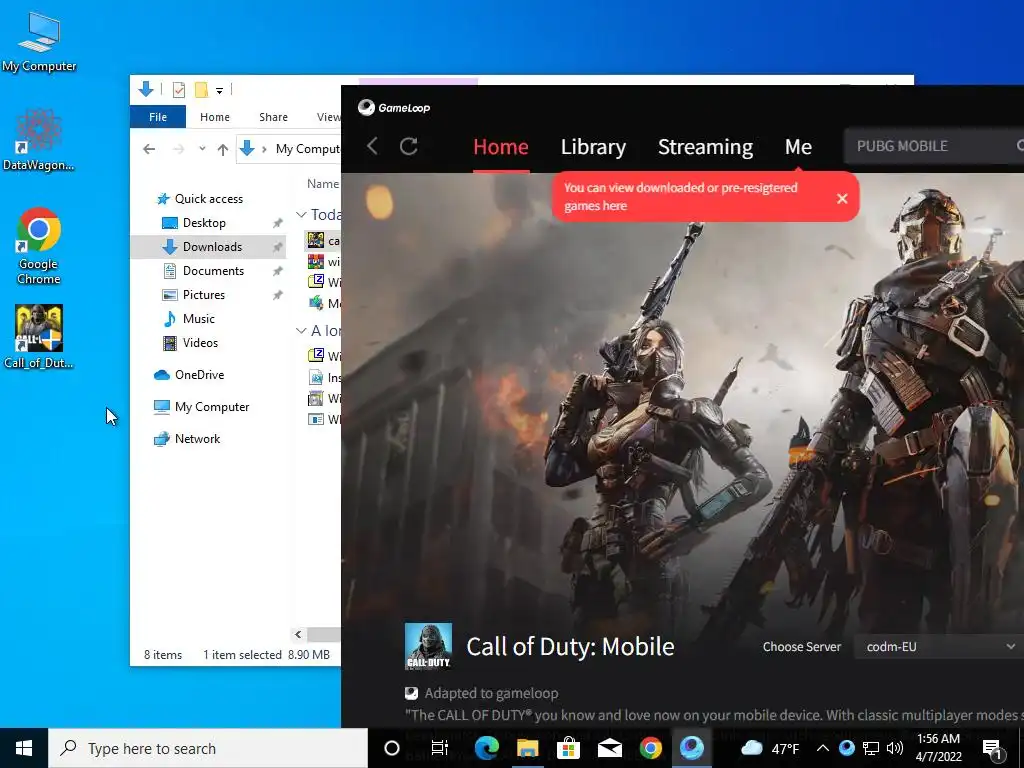Open Task View from the taskbar
Image resolution: width=1024 pixels, height=768 pixels.
pyautogui.click(x=440, y=748)
